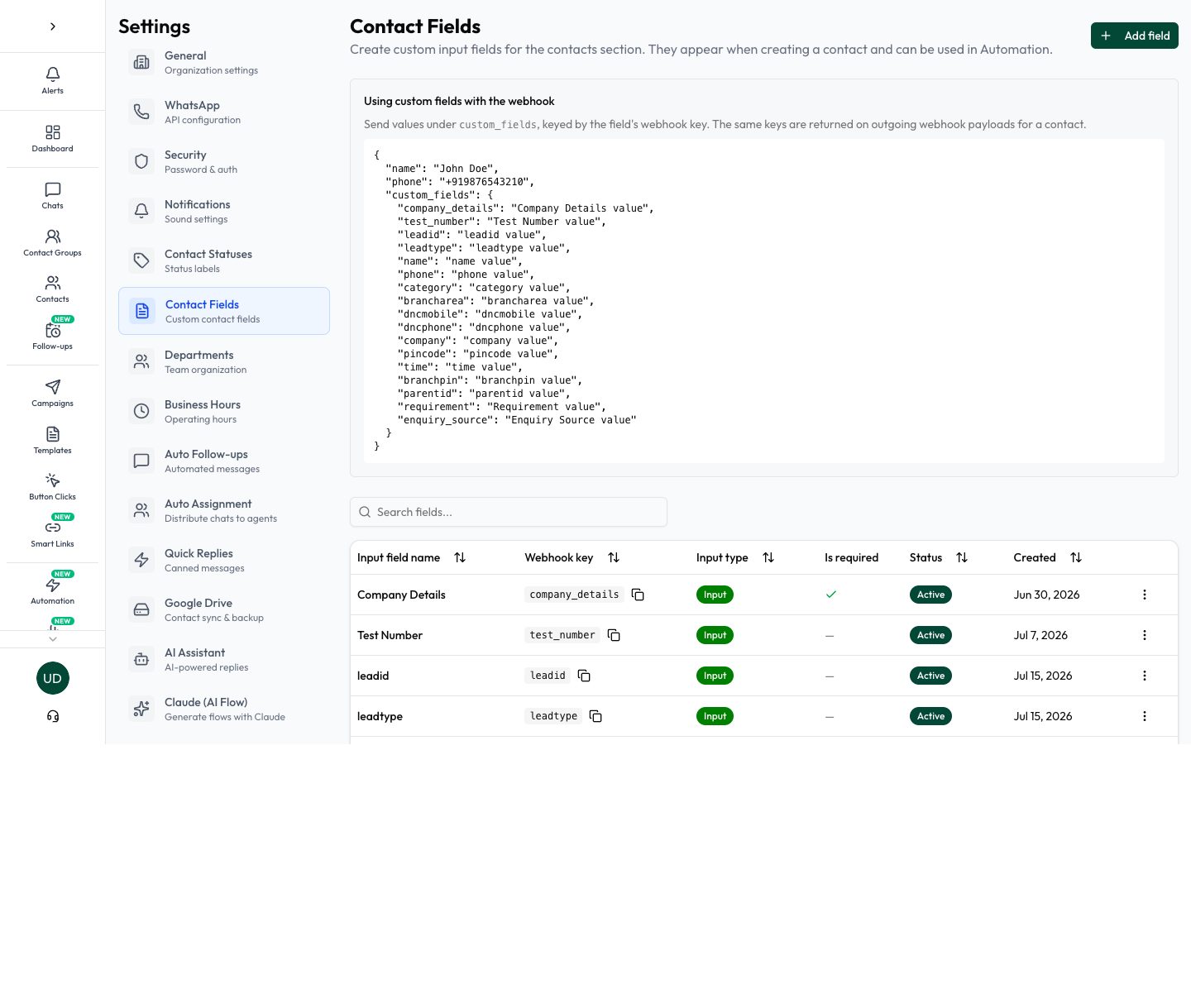This screenshot has width=1191, height=1008.
Task: Show more sidebar items chevron
Action: 53,639
